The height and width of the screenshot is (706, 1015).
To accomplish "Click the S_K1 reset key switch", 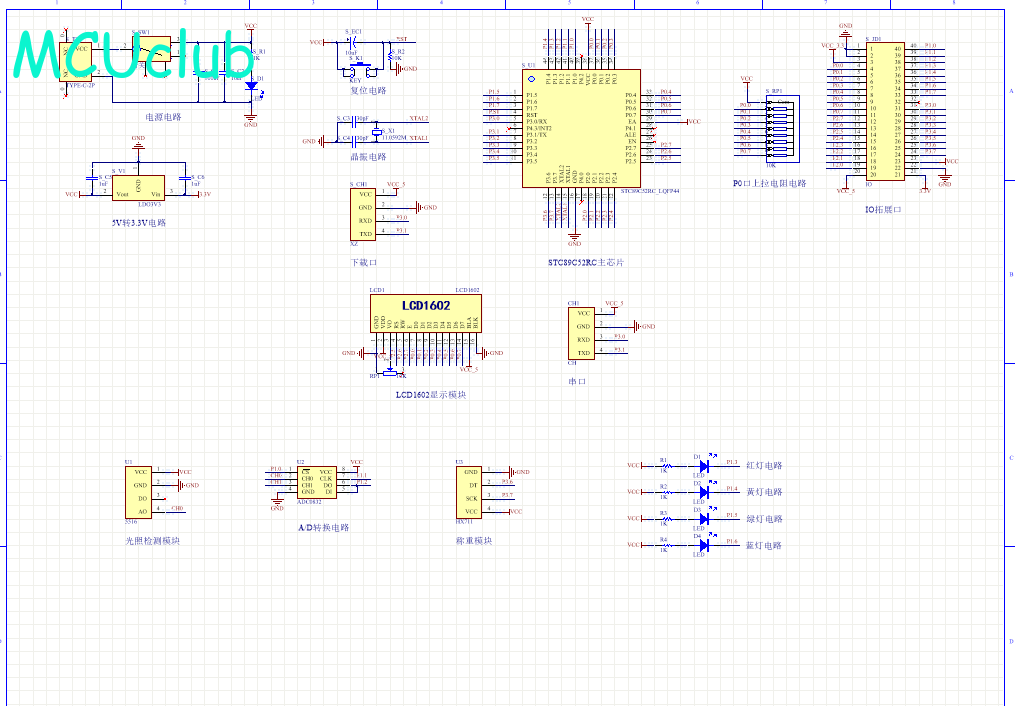I will [358, 69].
